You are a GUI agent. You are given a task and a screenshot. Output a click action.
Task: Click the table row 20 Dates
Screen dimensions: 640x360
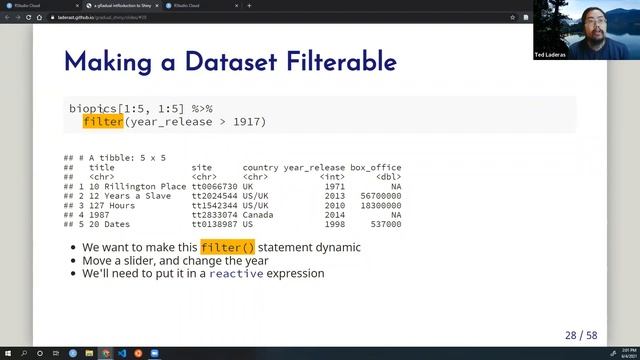pyautogui.click(x=233, y=224)
